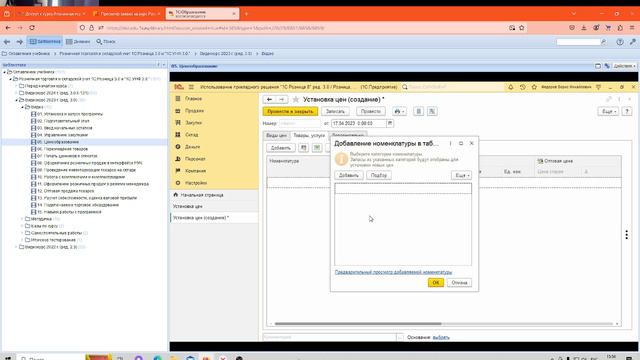640x360 pixels.
Task: Open the Действия dropdown in the content header
Action: [624, 66]
